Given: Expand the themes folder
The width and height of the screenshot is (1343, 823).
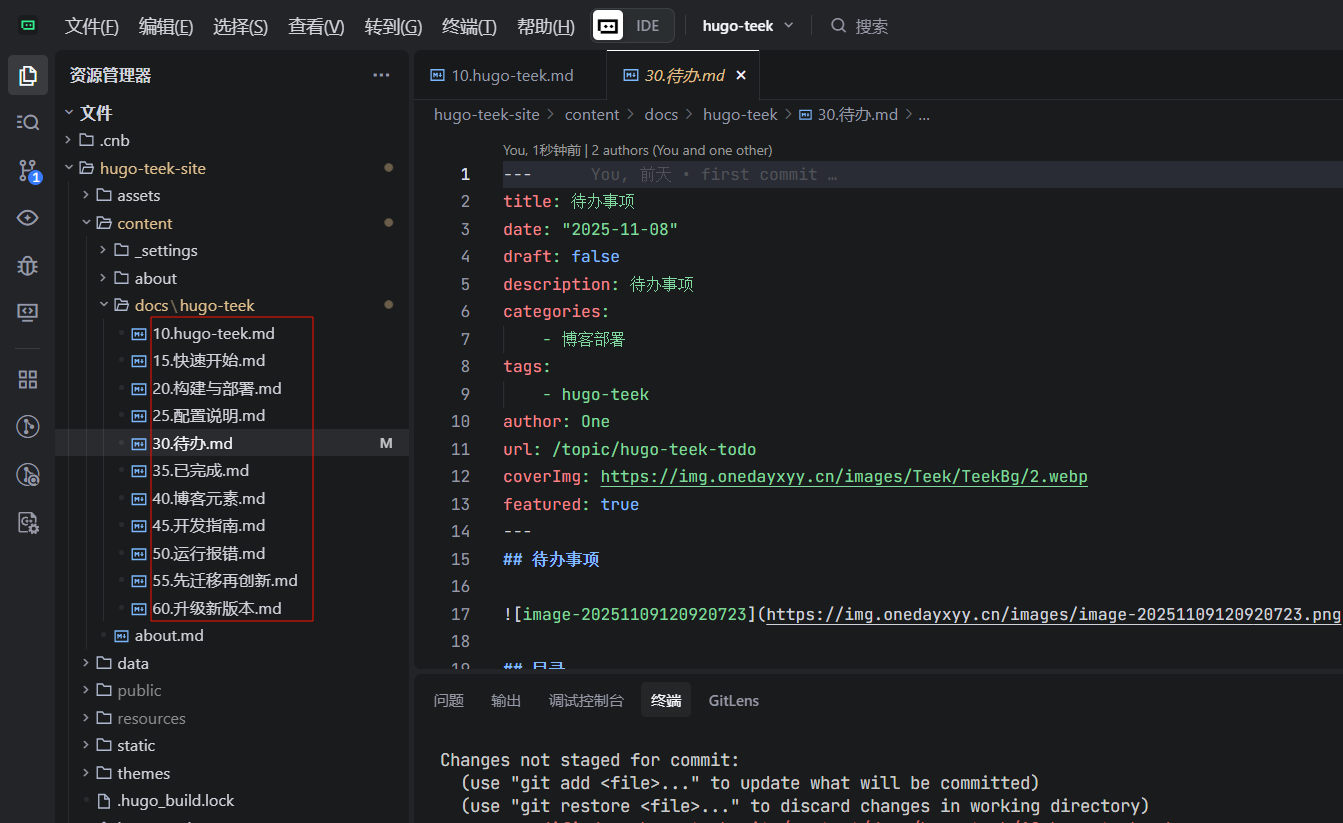Looking at the screenshot, I should point(143,773).
